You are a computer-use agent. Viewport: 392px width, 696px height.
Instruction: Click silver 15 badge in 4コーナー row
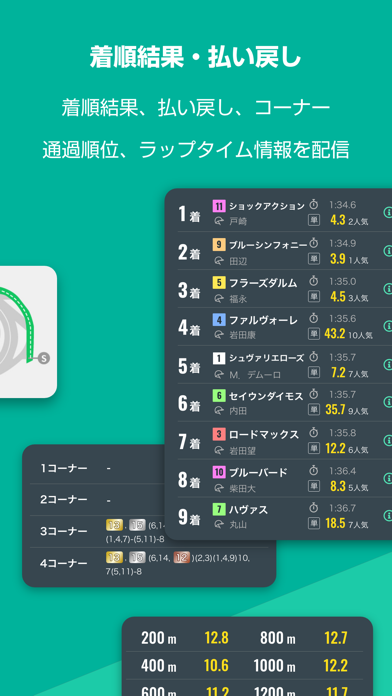point(137,558)
